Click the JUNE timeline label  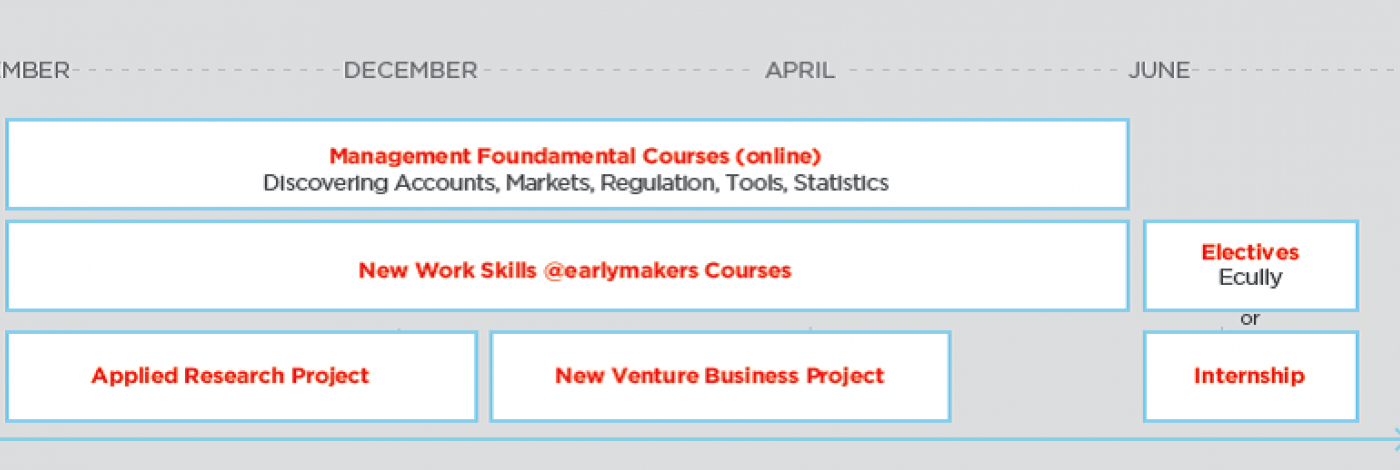1159,70
